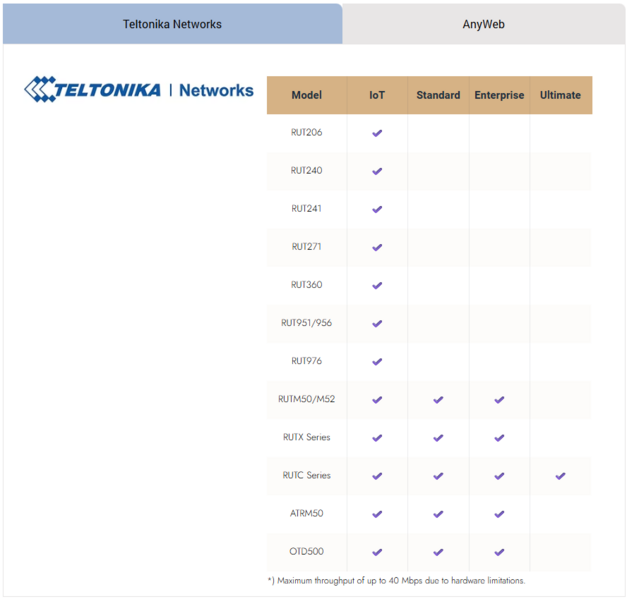Select the Teltonika Networks tab
627x599 pixels.
click(172, 24)
